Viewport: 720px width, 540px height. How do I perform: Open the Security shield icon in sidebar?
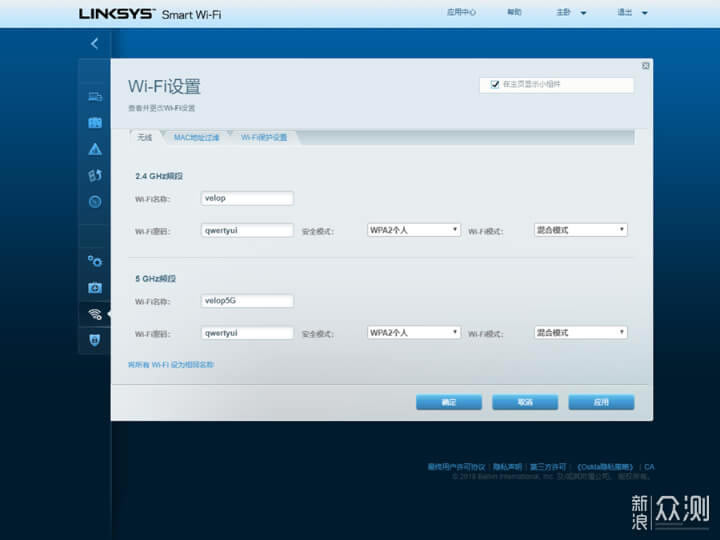point(95,339)
